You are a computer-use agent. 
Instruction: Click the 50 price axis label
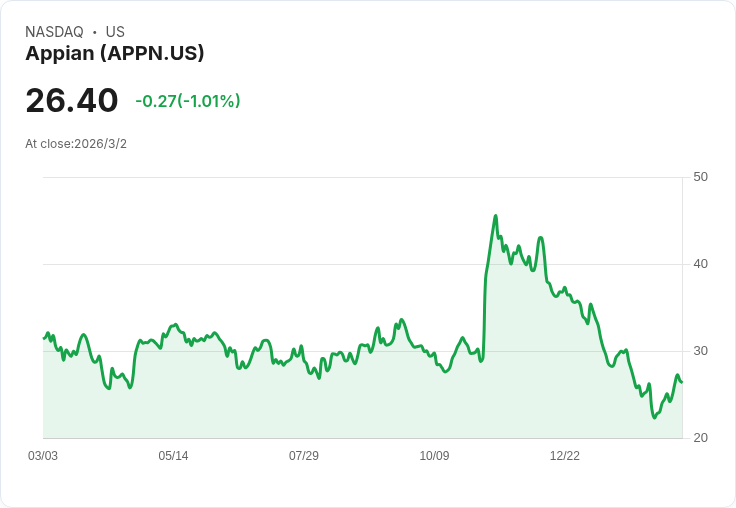[x=700, y=177]
